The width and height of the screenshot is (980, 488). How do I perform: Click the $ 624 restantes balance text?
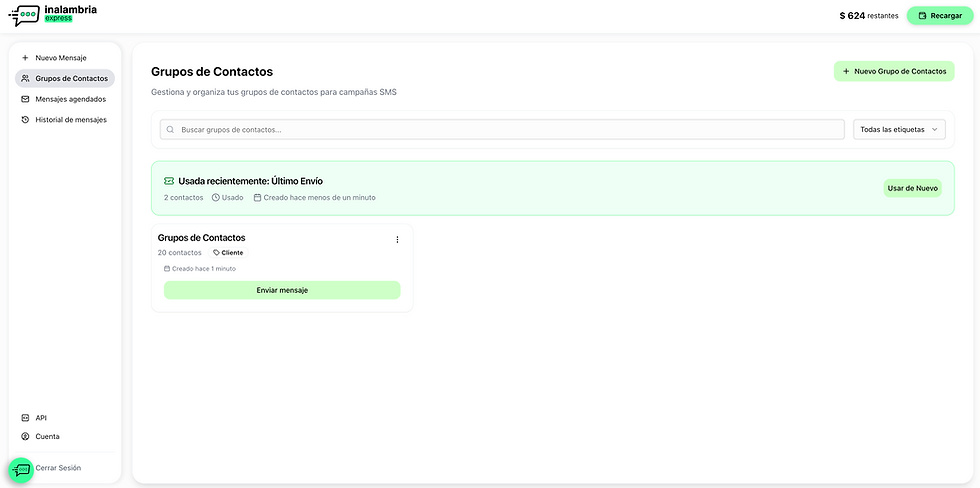869,16
